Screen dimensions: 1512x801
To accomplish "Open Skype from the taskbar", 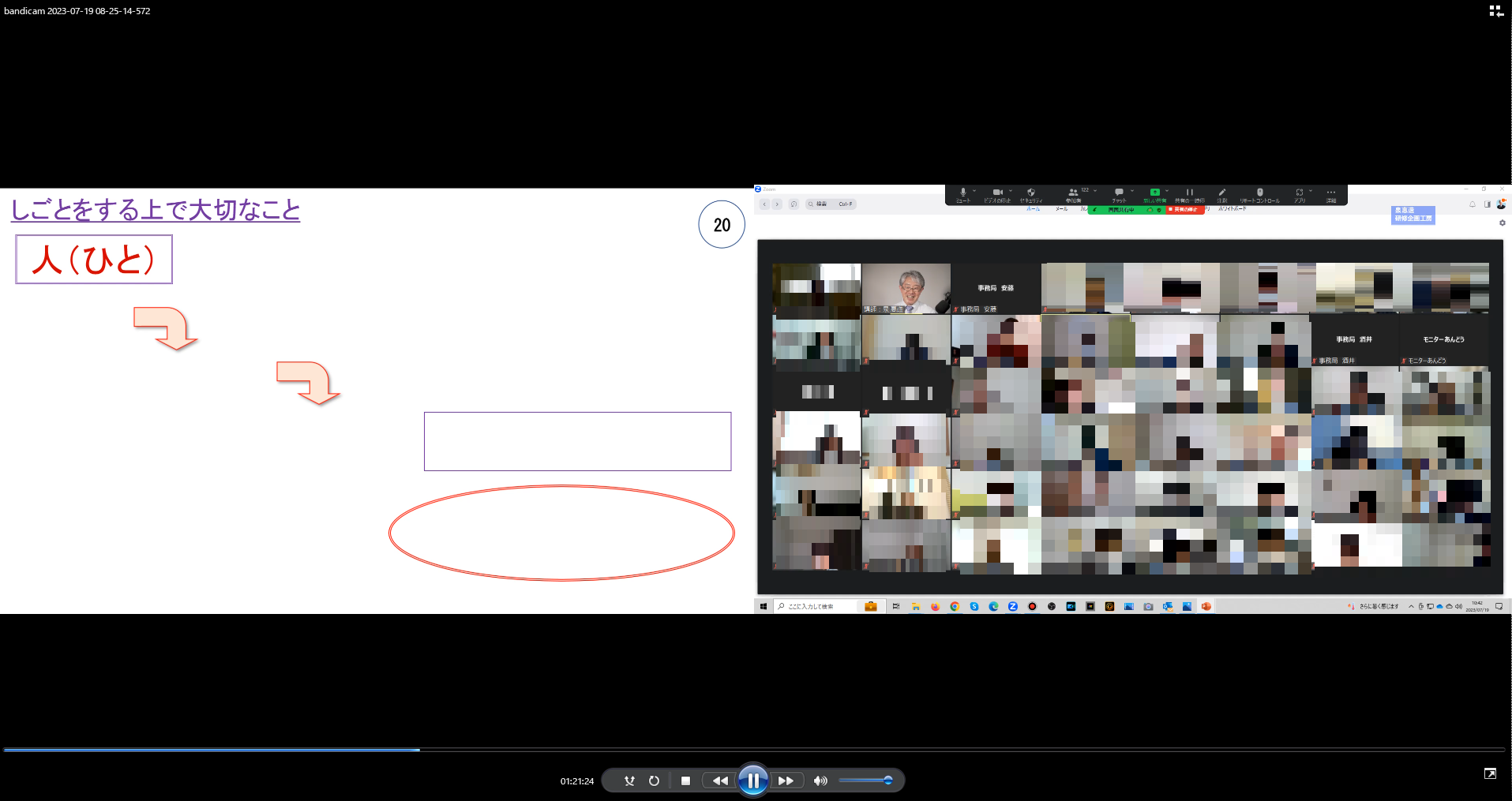I will coord(974,606).
